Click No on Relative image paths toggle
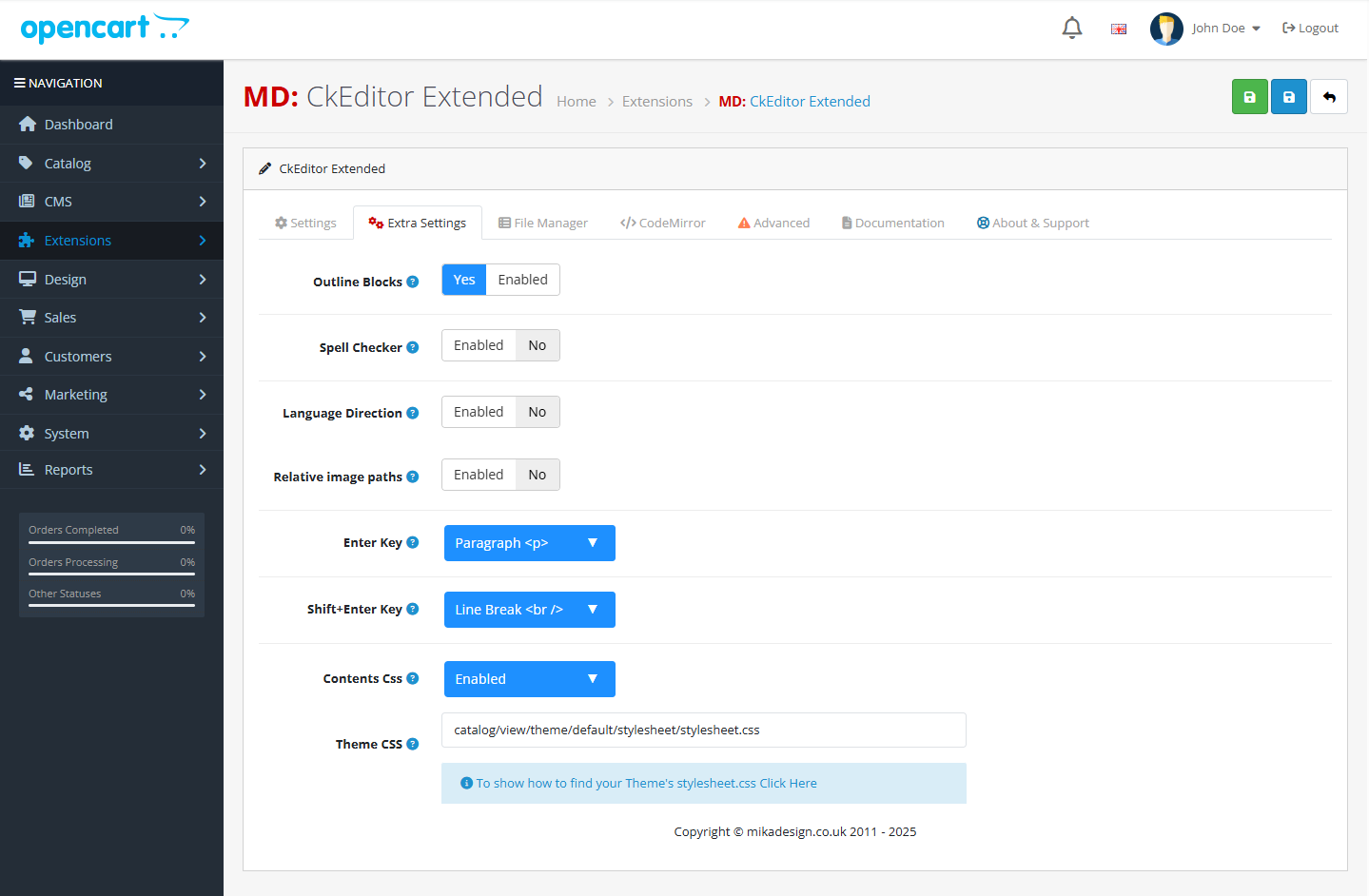The image size is (1369, 896). coord(538,475)
